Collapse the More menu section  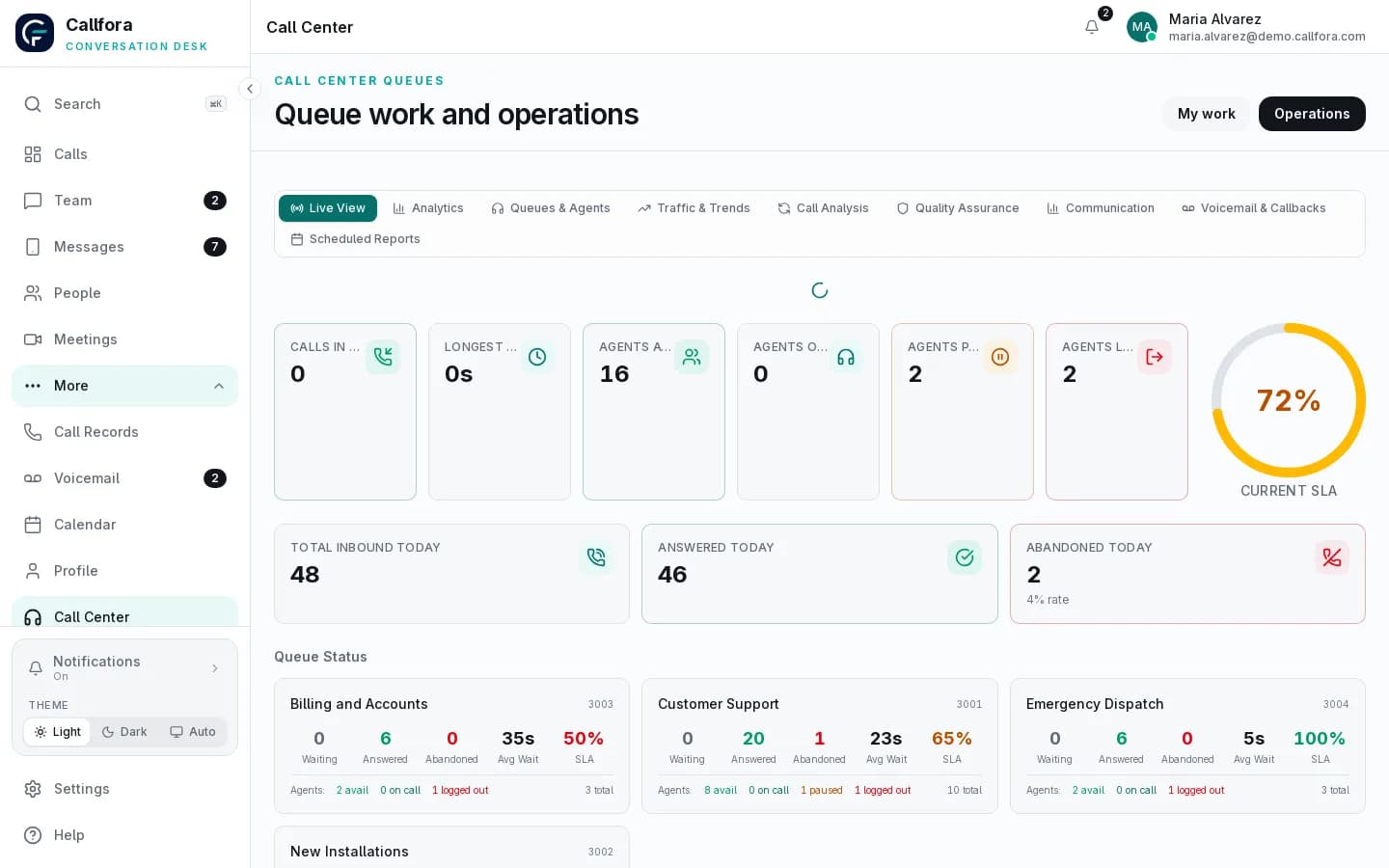[x=124, y=386]
